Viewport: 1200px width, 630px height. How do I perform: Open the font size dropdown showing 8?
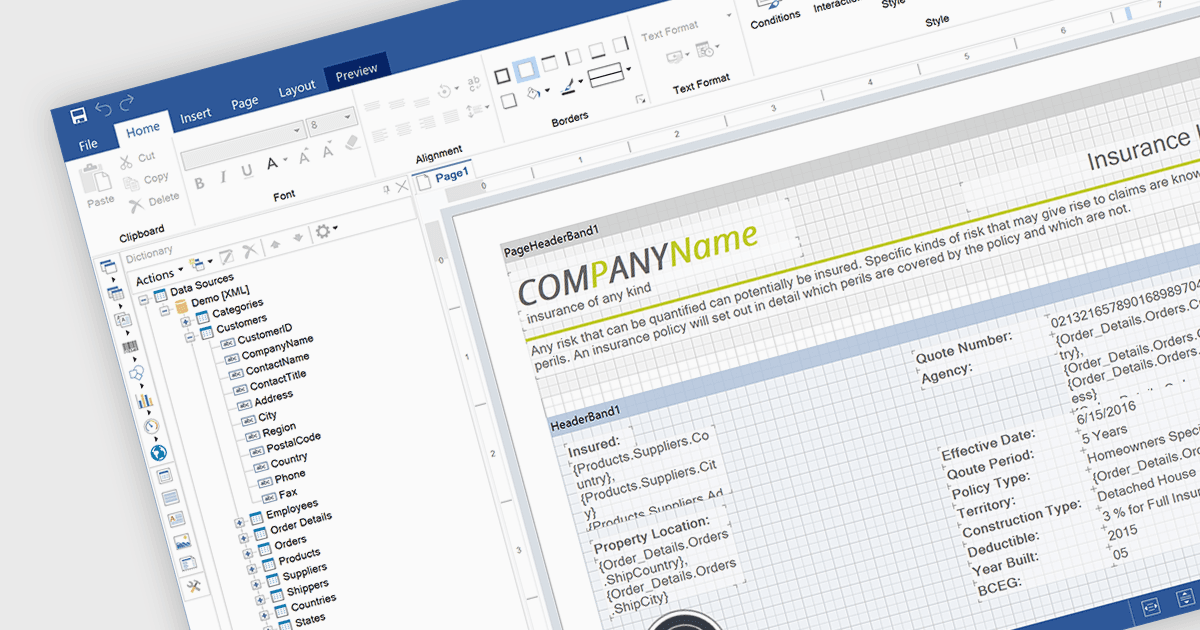point(346,119)
